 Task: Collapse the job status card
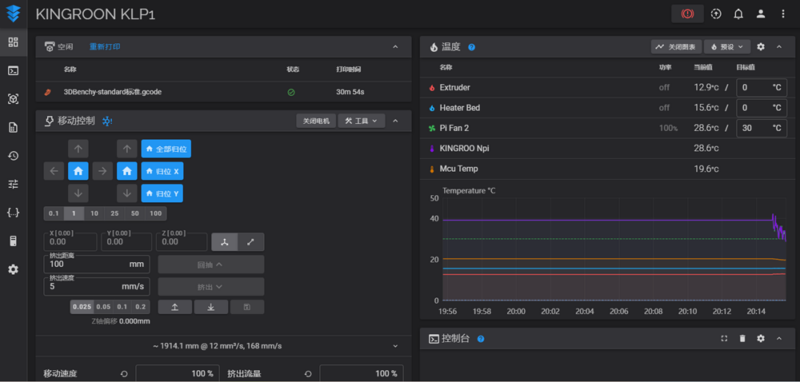[x=395, y=47]
